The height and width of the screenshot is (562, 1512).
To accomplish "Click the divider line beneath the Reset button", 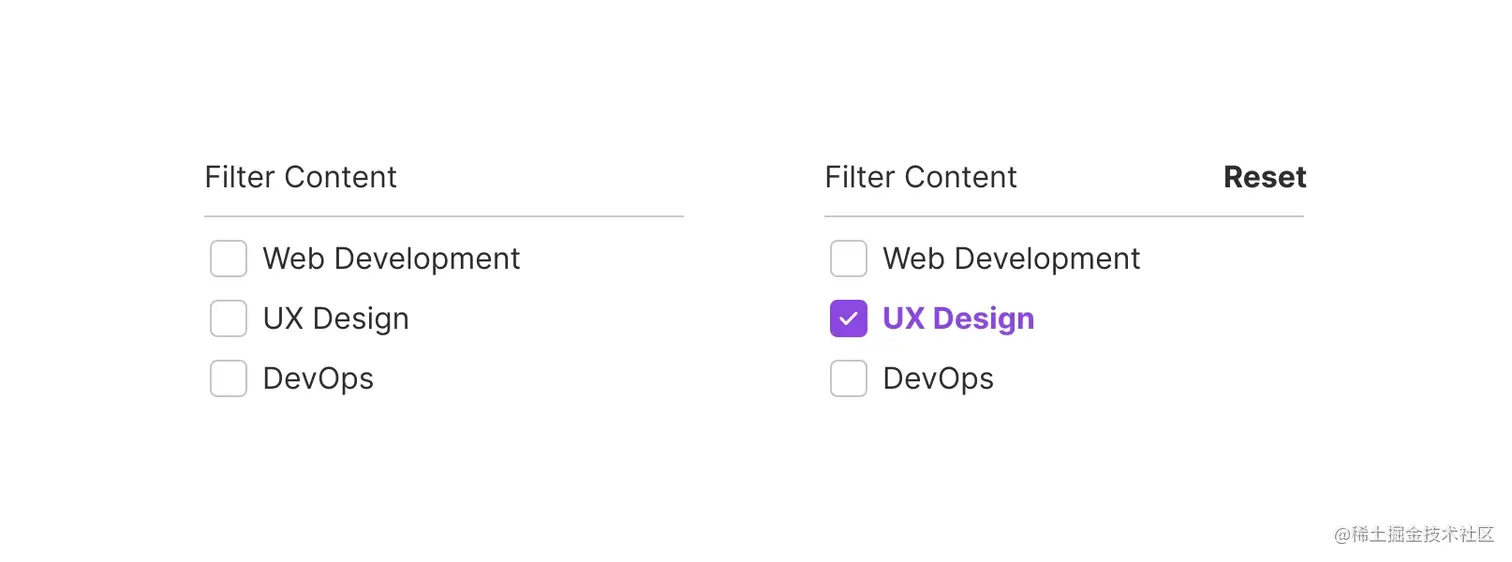I will (1063, 216).
